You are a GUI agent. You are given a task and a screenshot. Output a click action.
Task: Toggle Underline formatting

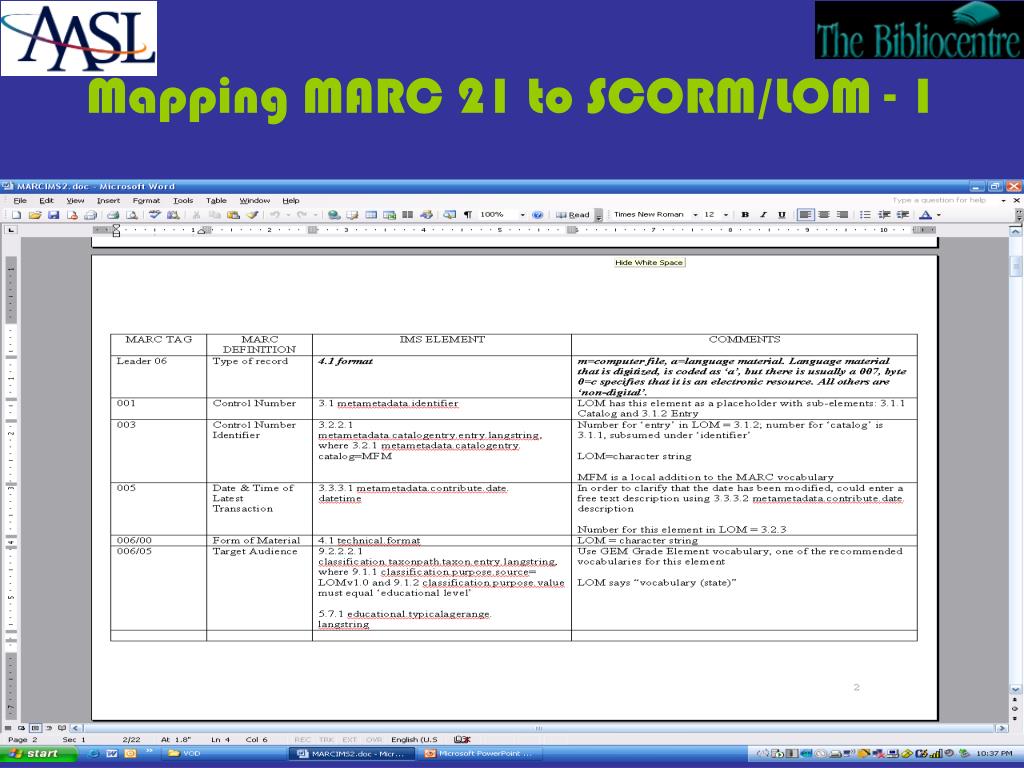(782, 215)
